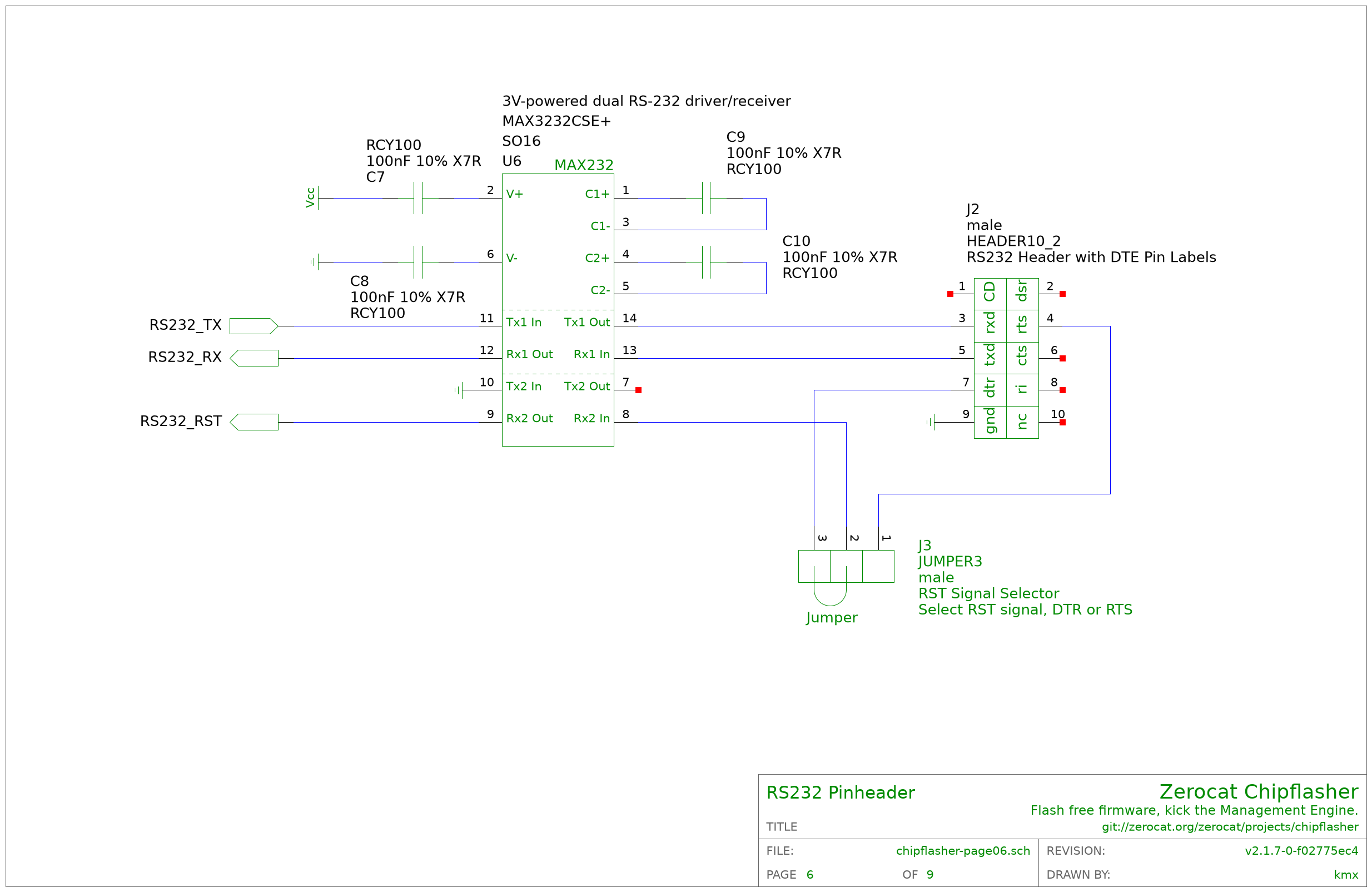Select ground symbol at capacitor C8
This screenshot has width=1372, height=892.
tap(315, 262)
